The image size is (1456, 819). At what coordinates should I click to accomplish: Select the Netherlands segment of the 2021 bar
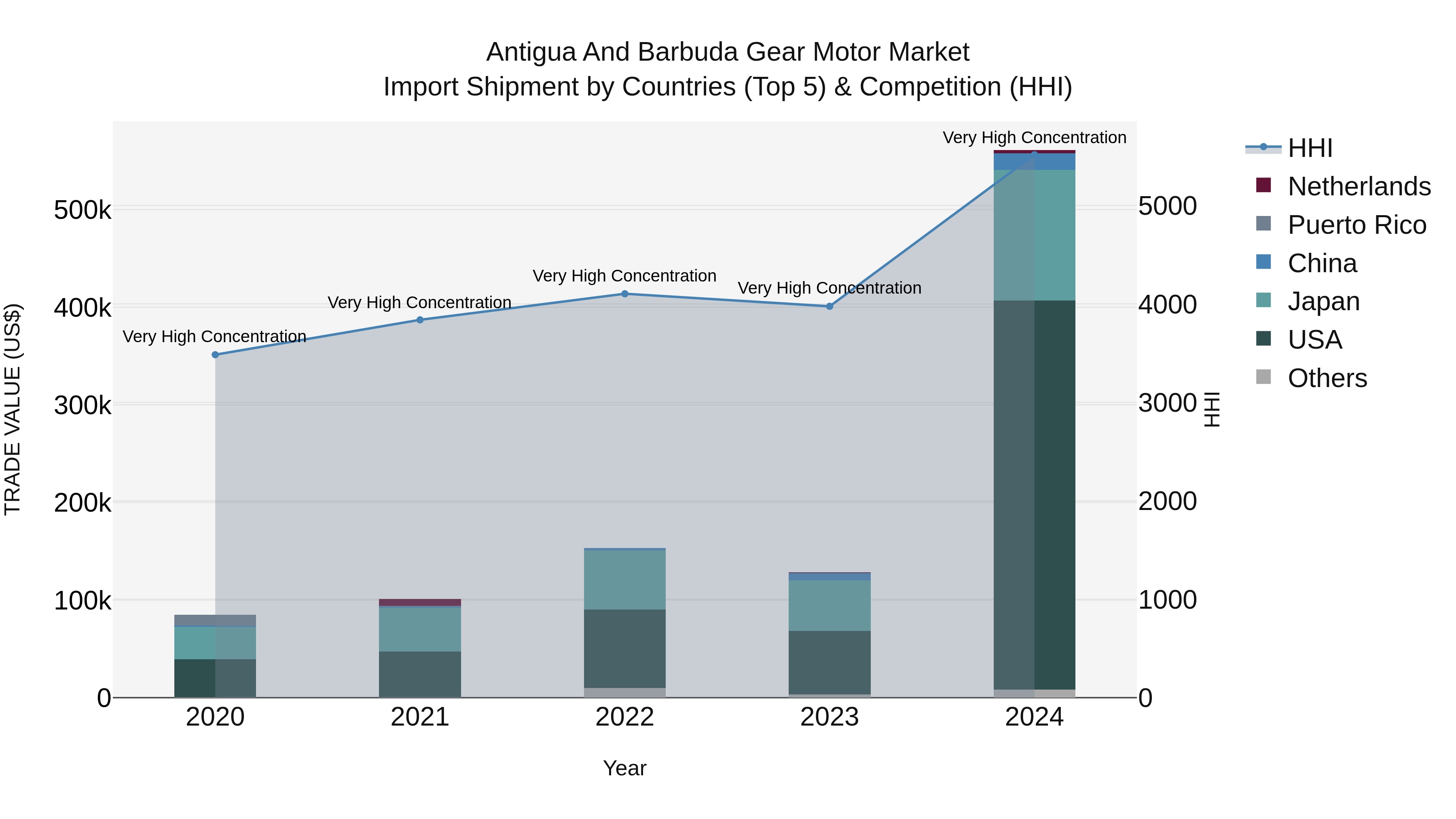(x=420, y=603)
